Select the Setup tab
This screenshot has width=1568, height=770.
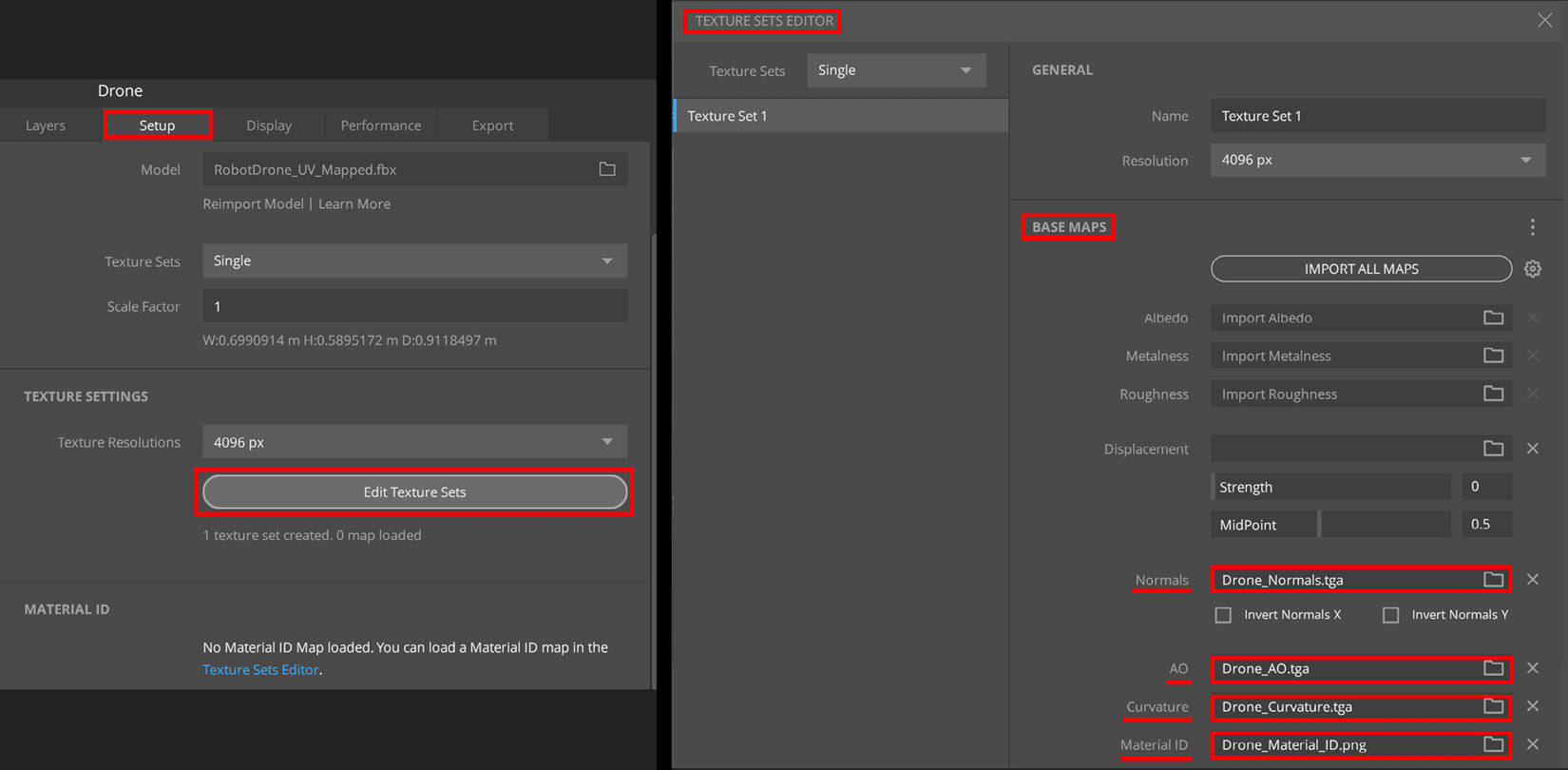[158, 125]
